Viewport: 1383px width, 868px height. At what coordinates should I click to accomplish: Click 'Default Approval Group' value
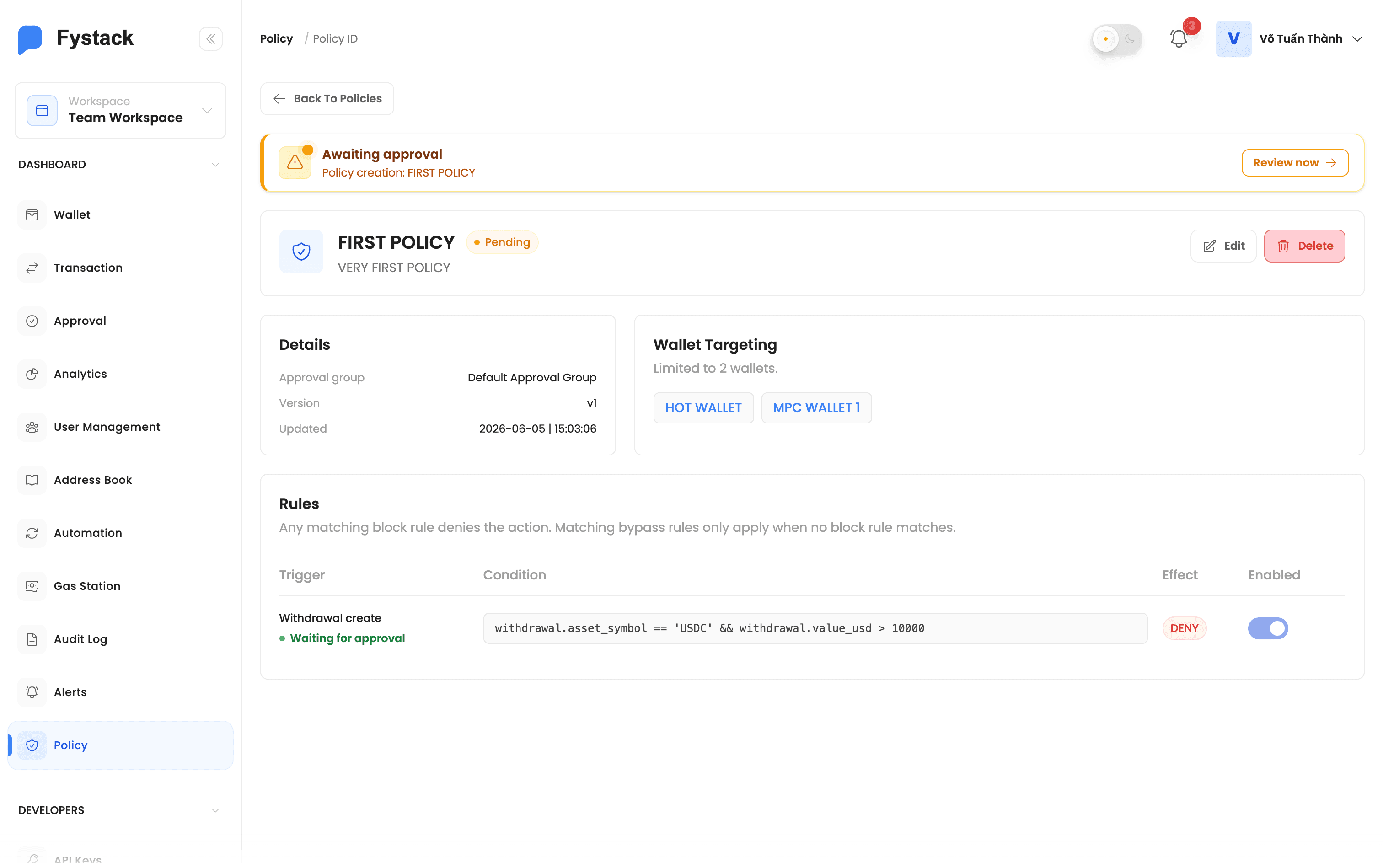pos(531,377)
